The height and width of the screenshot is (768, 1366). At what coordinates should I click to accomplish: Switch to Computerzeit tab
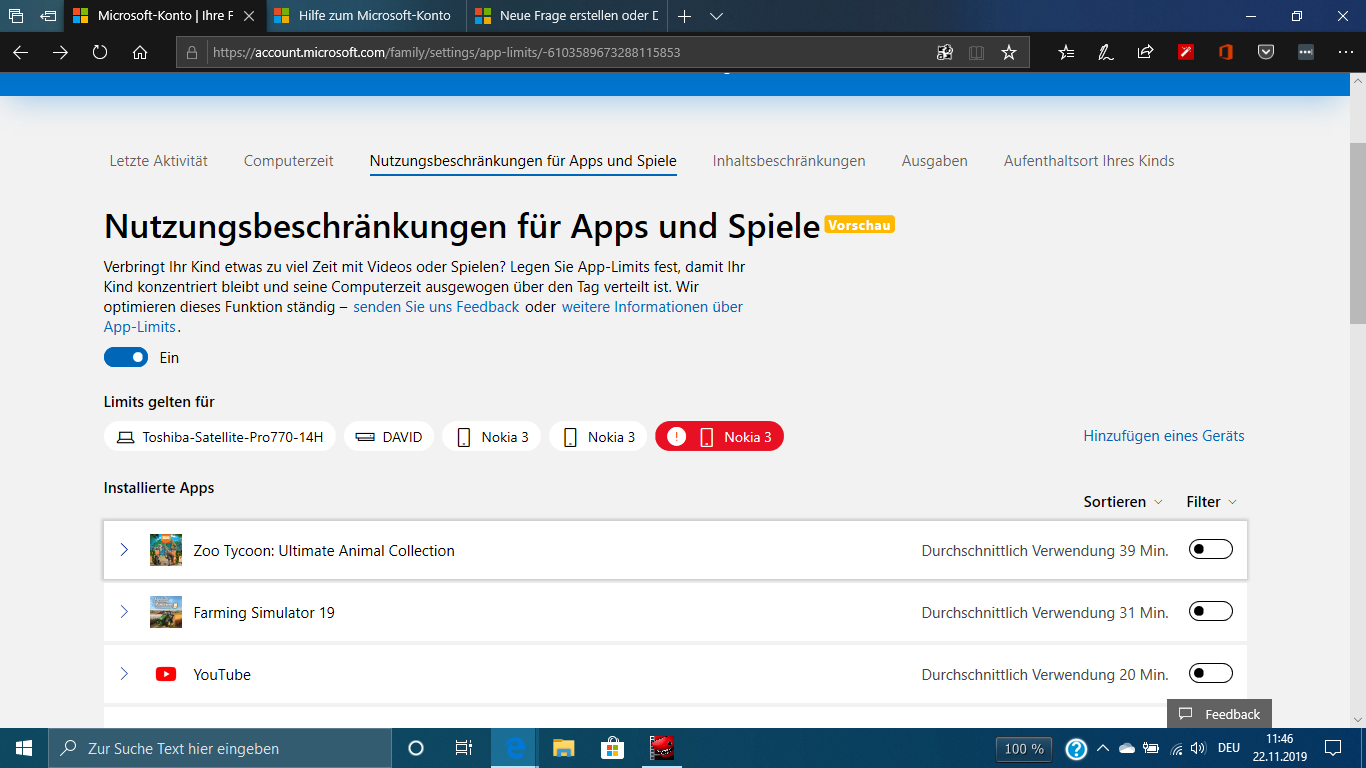(289, 161)
